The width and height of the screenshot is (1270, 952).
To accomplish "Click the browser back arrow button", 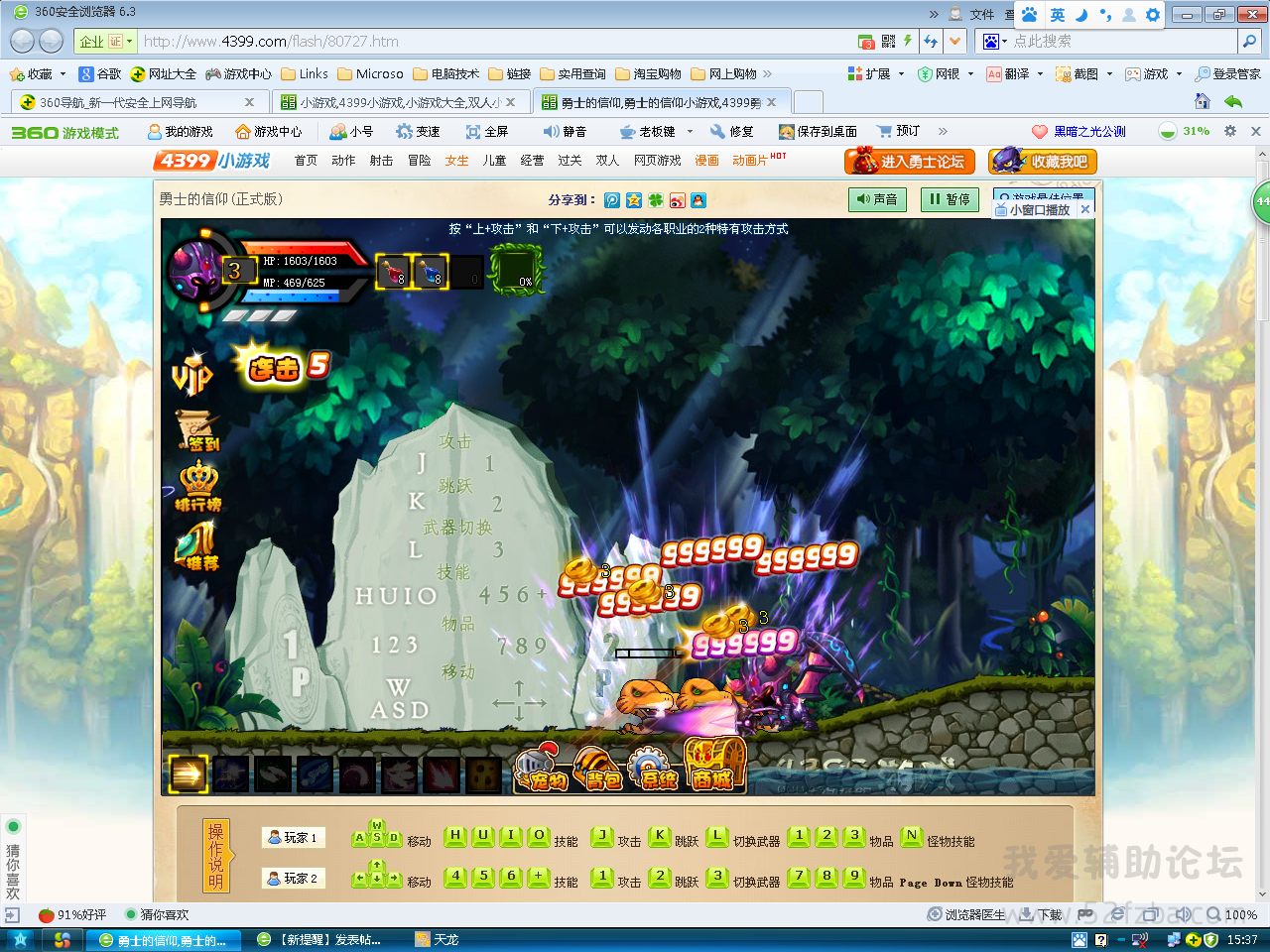I will [x=22, y=41].
